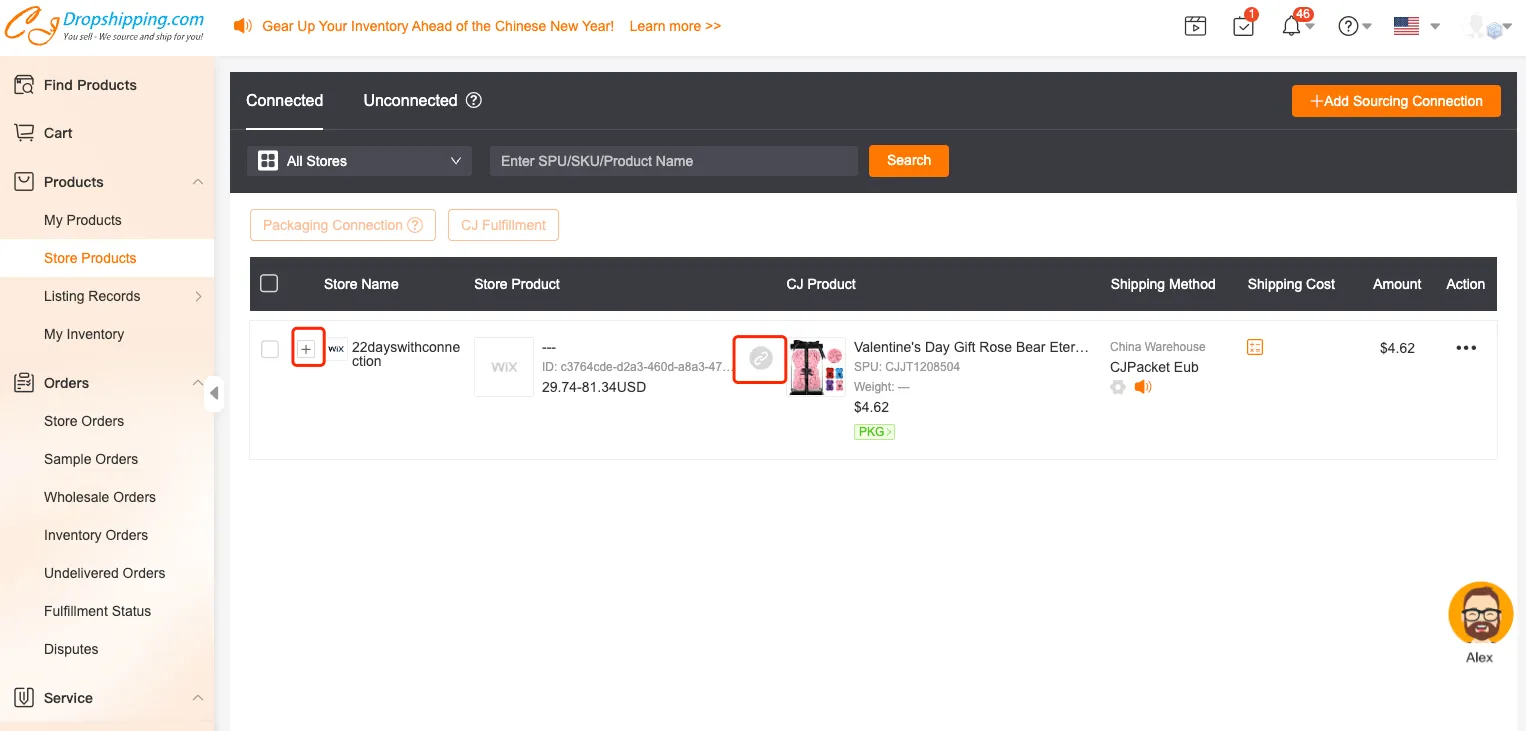Image resolution: width=1526 pixels, height=731 pixels.
Task: Switch to the Unconnected tab
Action: click(x=410, y=100)
